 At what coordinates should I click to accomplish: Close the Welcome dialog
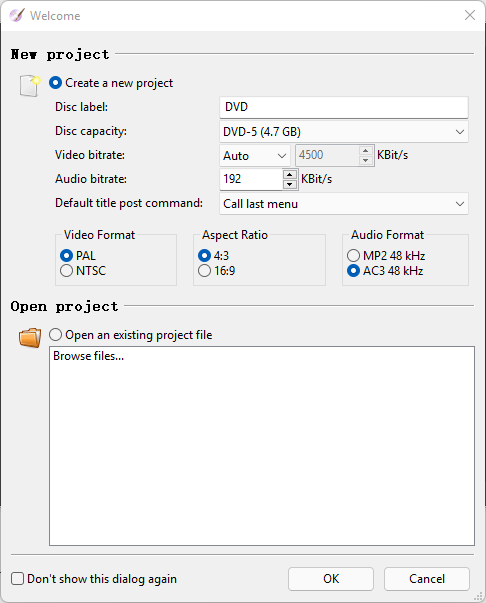coord(469,15)
